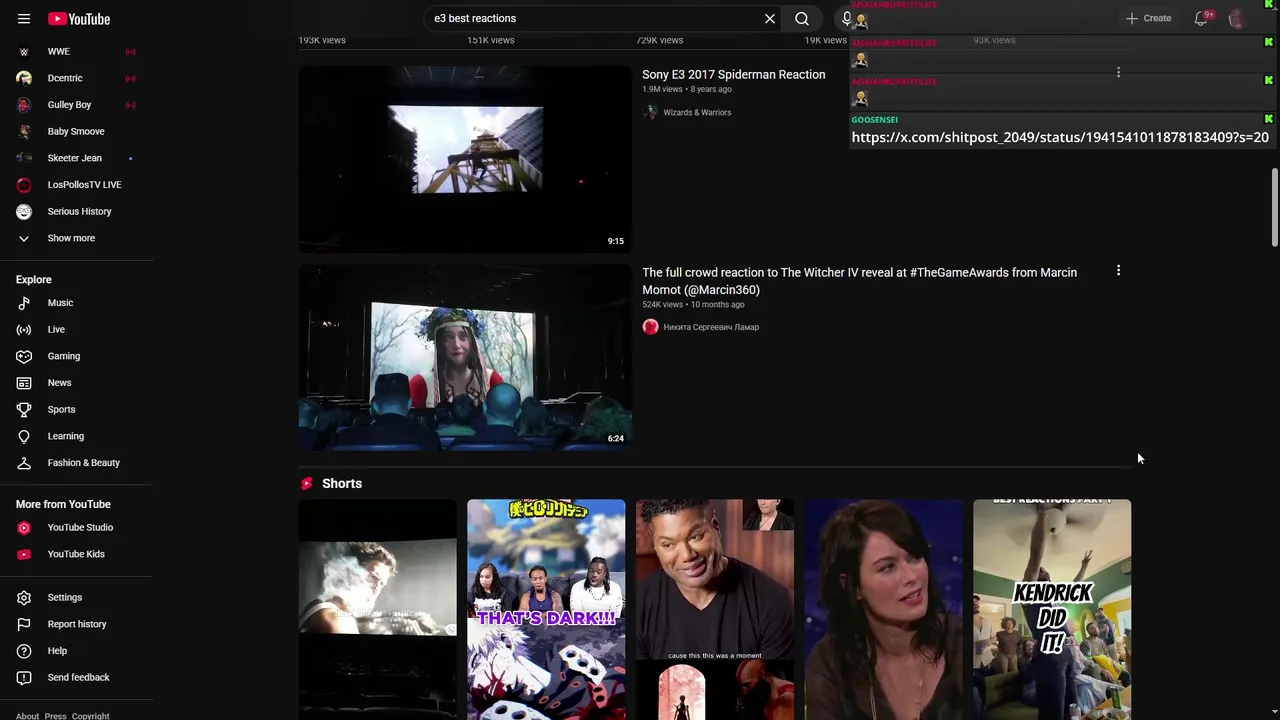Click the 6:24 duration badge
1280x720 pixels.
point(616,438)
